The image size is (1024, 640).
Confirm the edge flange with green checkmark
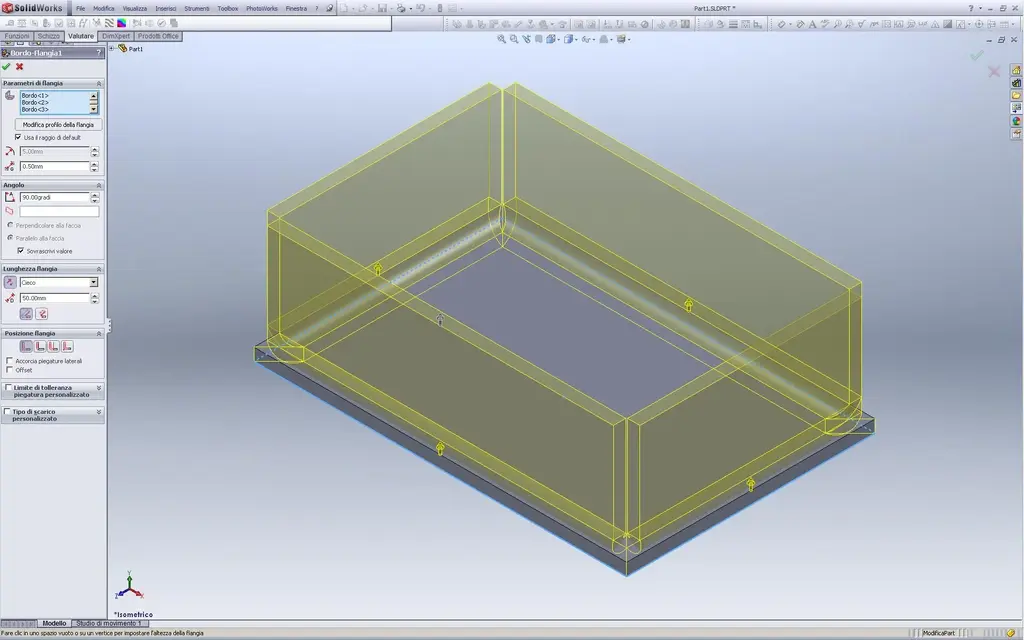tap(7, 66)
